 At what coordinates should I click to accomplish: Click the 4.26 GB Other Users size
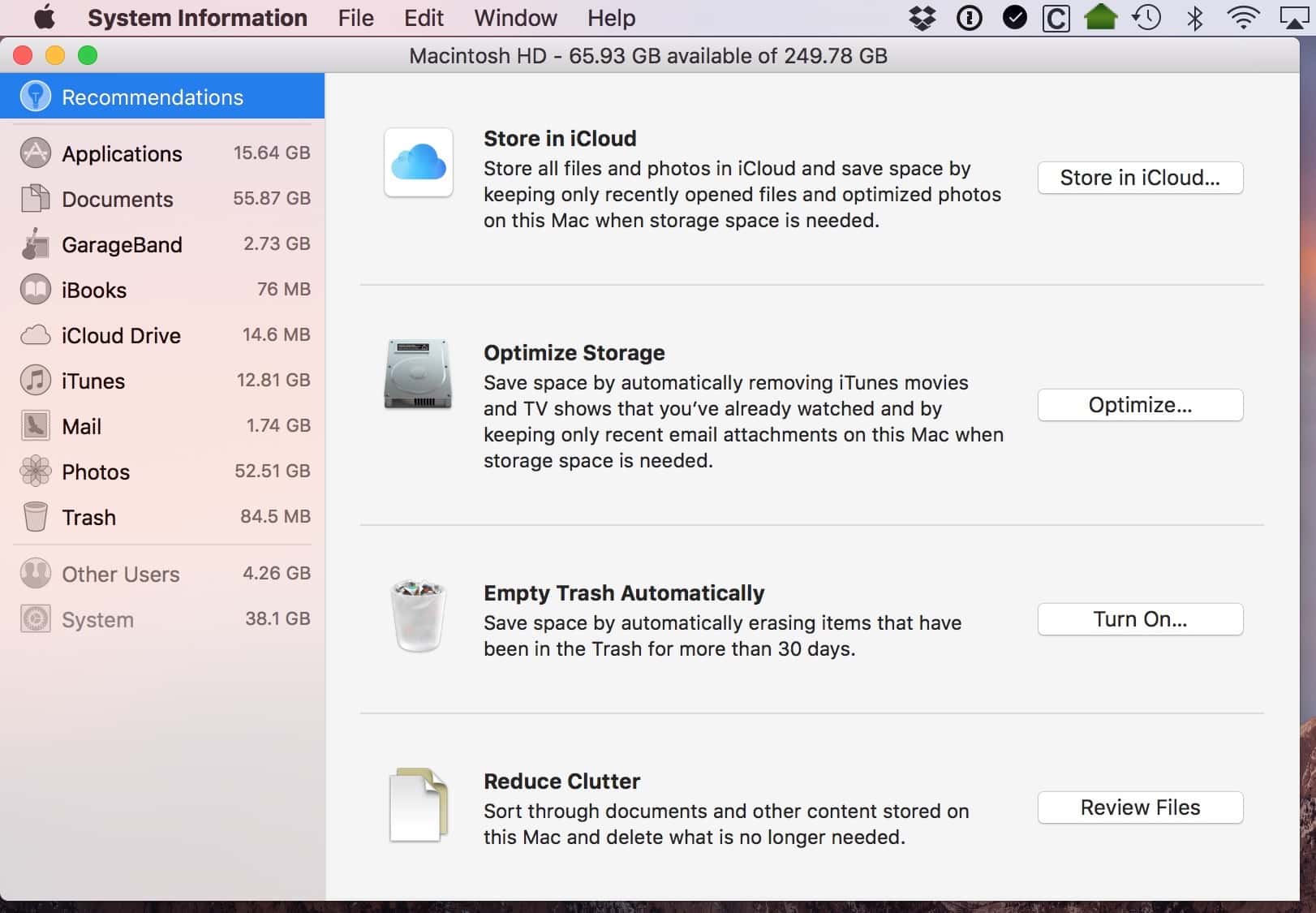(277, 573)
